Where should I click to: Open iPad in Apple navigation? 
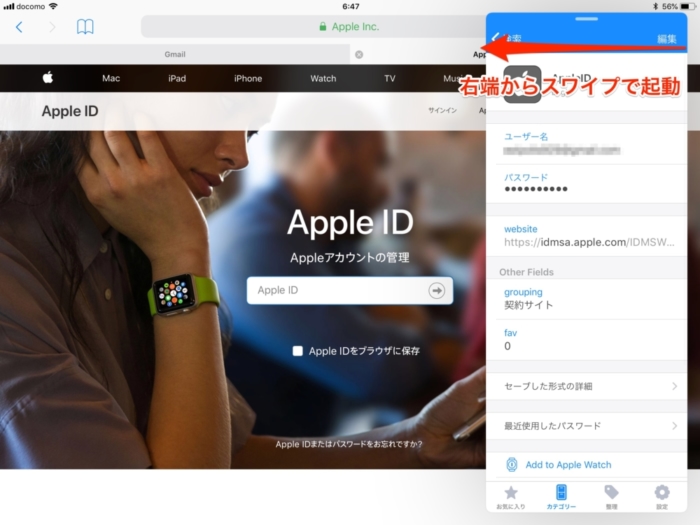[x=177, y=79]
